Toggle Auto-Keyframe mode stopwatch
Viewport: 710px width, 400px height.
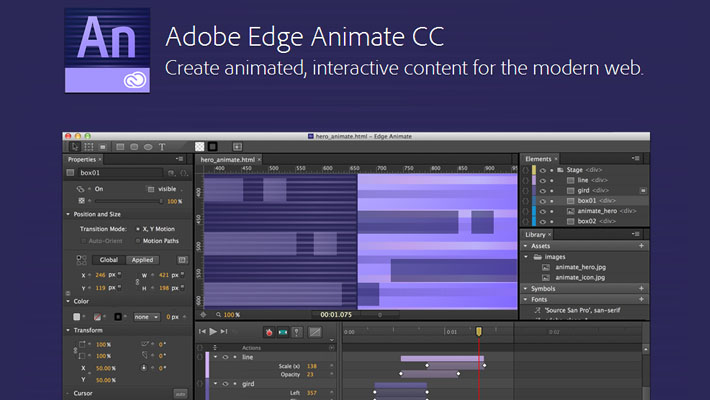tap(269, 333)
